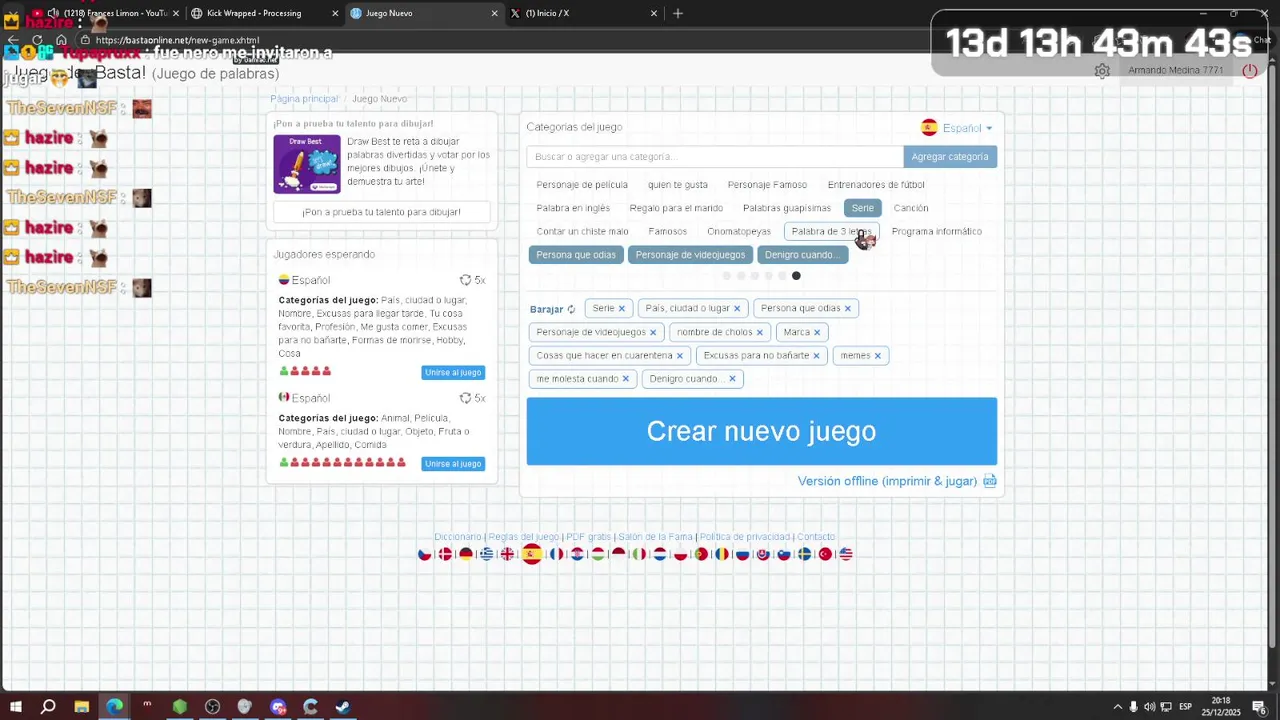Toggle 'Canción' category
This screenshot has width=1280, height=720.
911,208
